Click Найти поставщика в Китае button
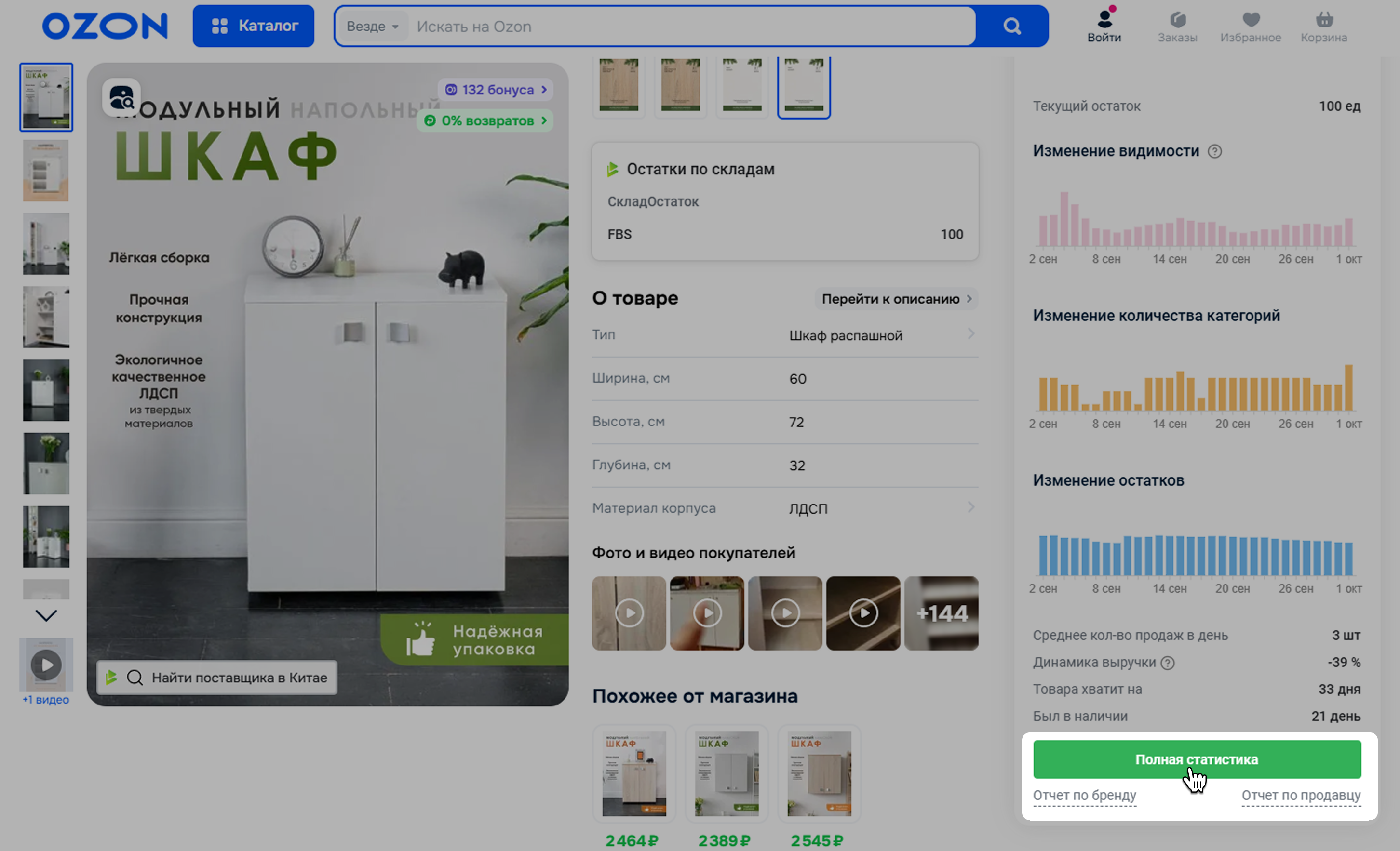 pyautogui.click(x=217, y=677)
